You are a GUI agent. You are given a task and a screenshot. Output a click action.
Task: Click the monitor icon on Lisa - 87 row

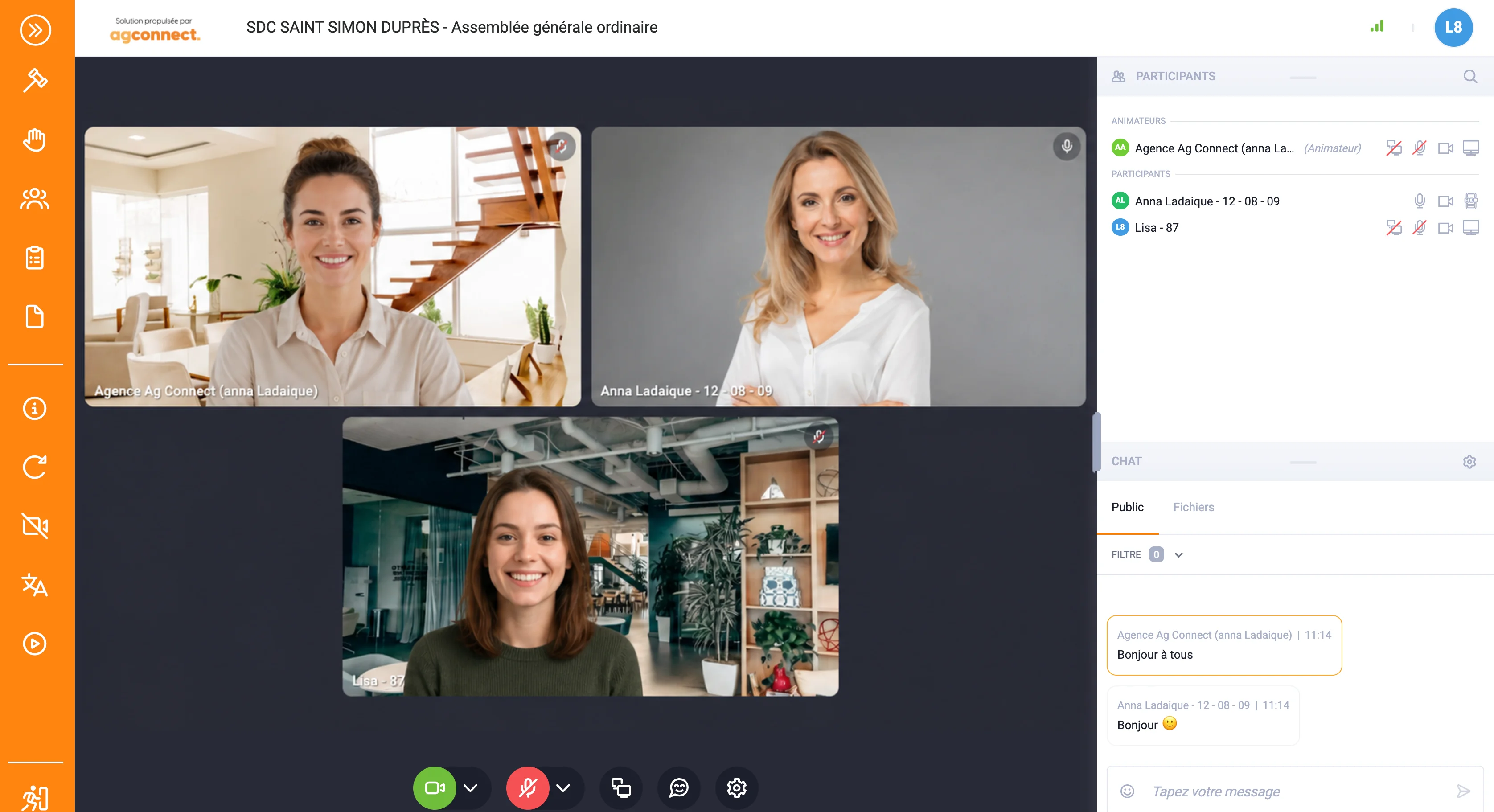point(1471,227)
